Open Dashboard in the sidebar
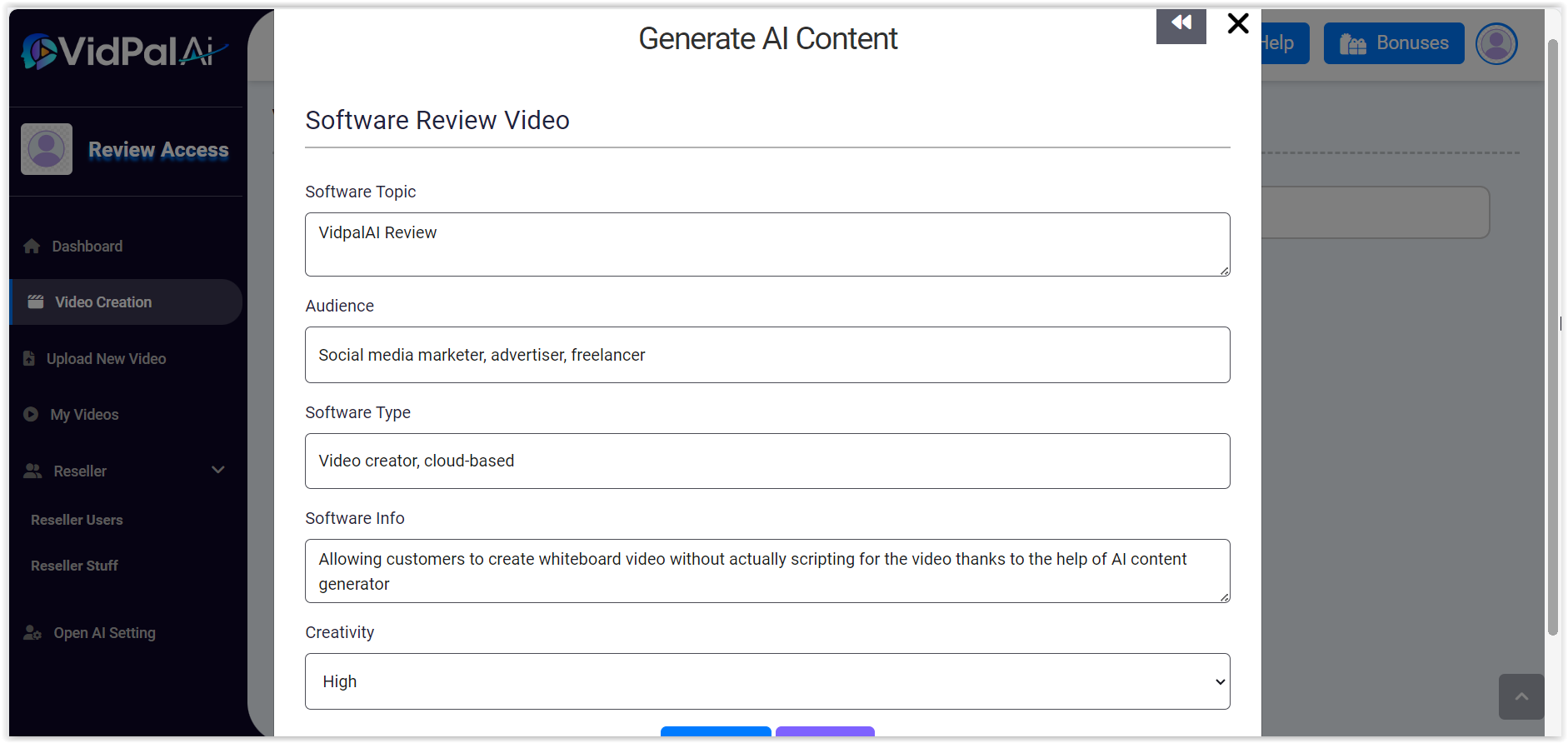Viewport: 1568px width, 743px height. pos(87,247)
